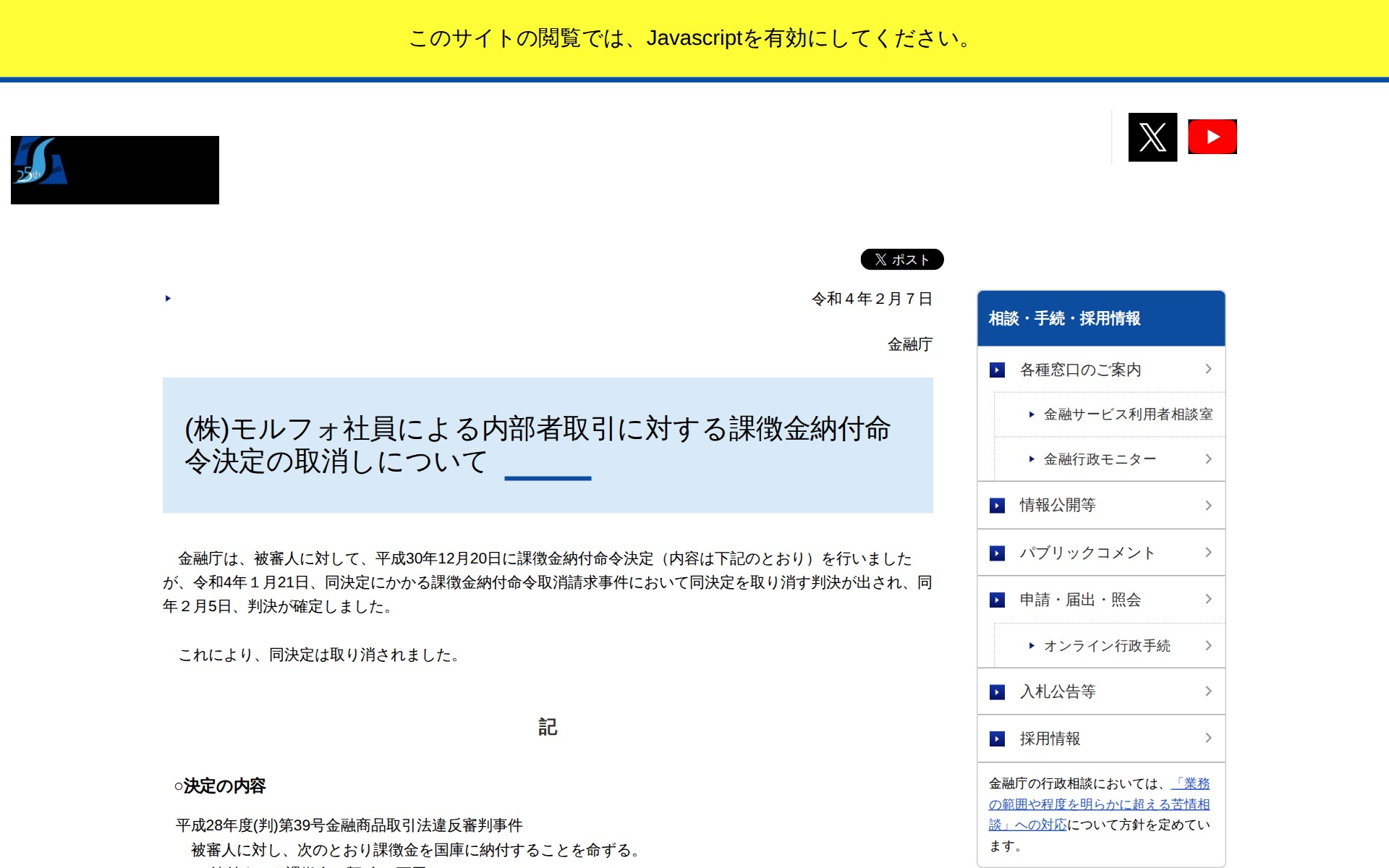Click the blue arrow icon beside 情報公開等
This screenshot has height=868, width=1389.
point(997,506)
